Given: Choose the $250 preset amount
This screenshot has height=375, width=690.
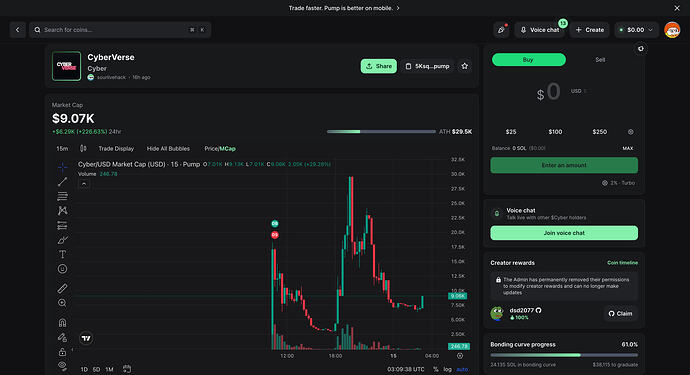Looking at the screenshot, I should click(x=600, y=132).
